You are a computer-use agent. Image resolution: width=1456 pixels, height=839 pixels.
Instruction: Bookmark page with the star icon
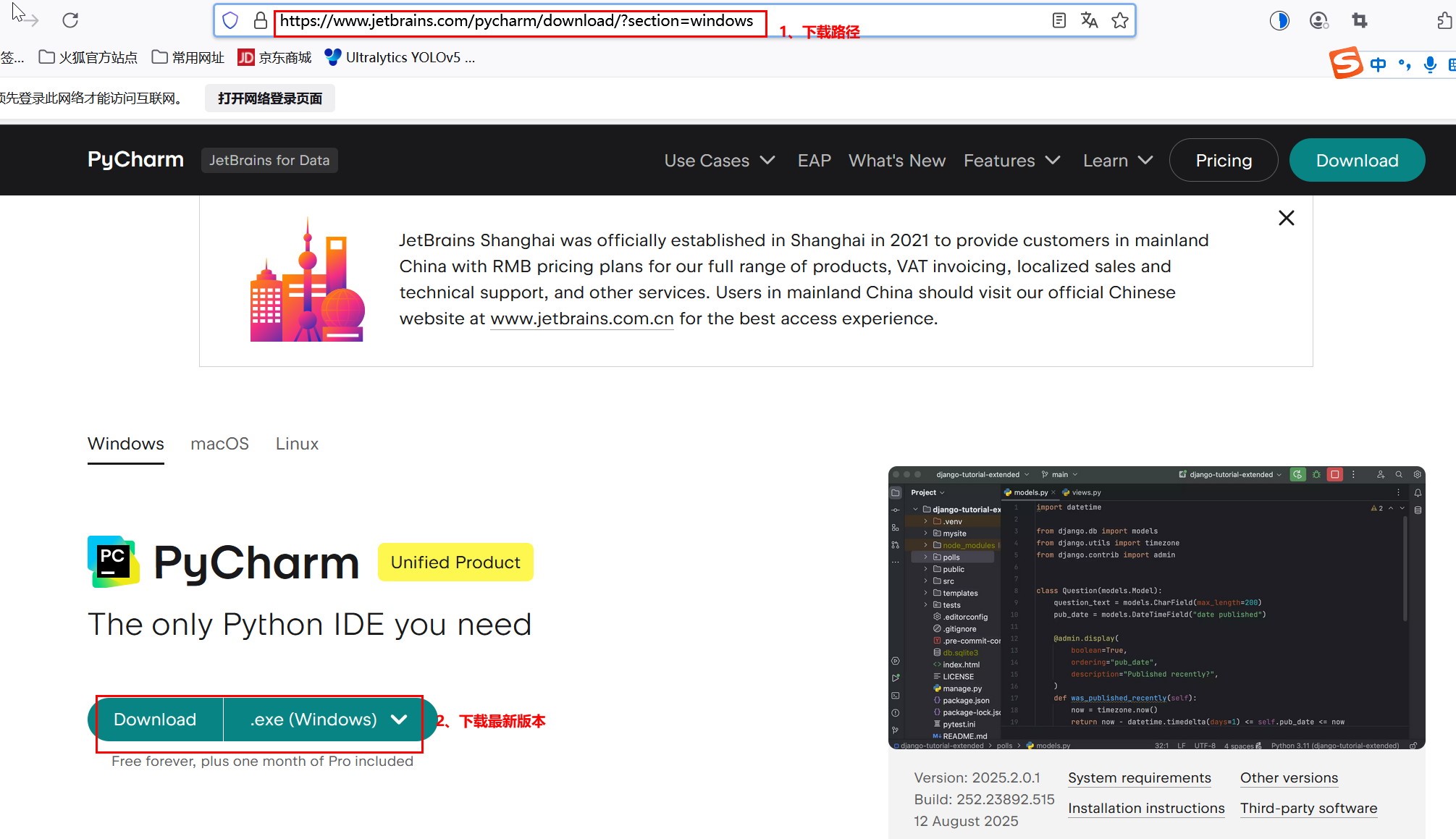point(1120,20)
